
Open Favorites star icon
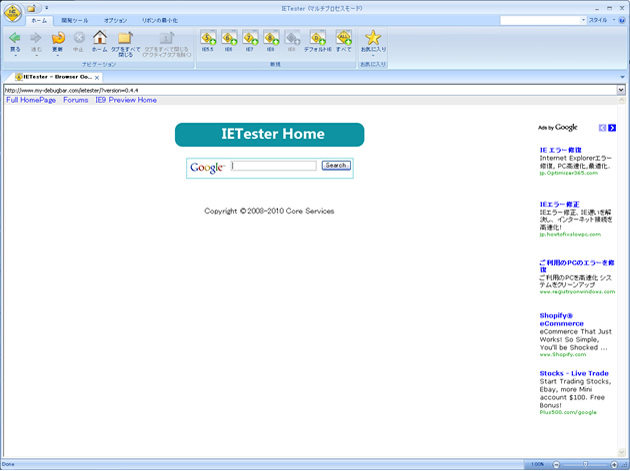point(372,39)
